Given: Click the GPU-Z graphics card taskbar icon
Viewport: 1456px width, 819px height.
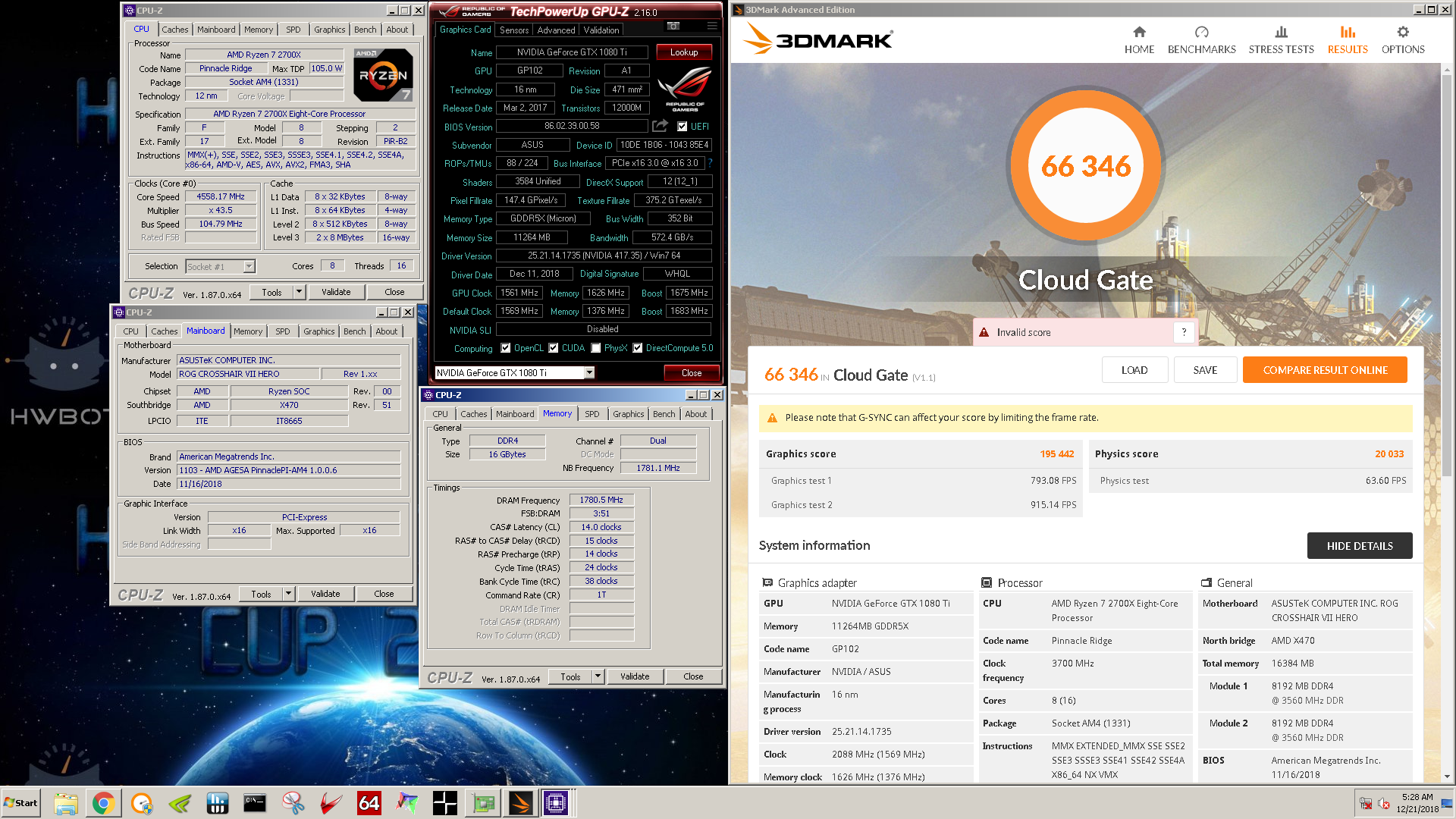Looking at the screenshot, I should point(483,803).
